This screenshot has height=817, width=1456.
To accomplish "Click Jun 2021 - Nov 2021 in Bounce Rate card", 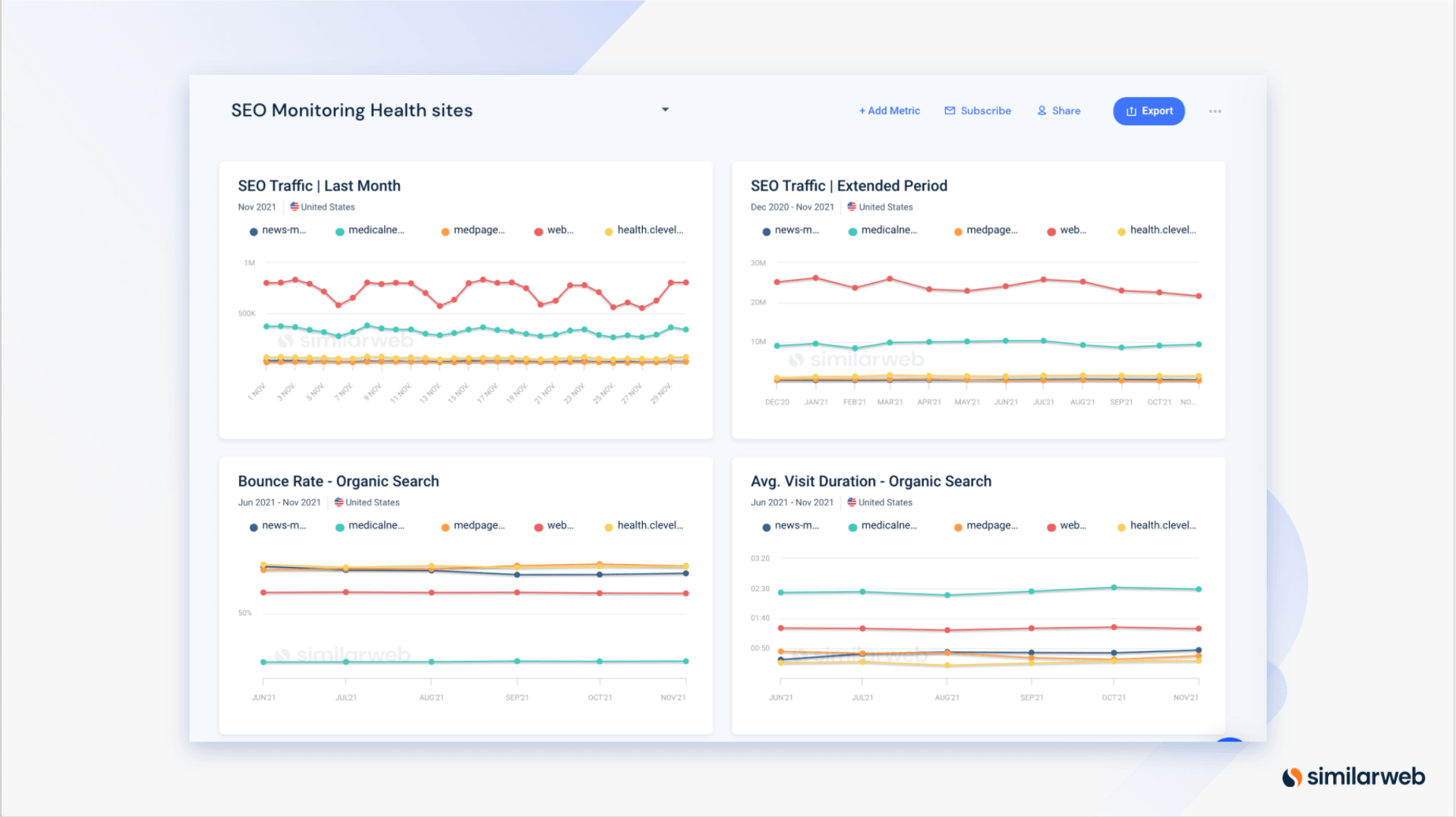I will [279, 503].
